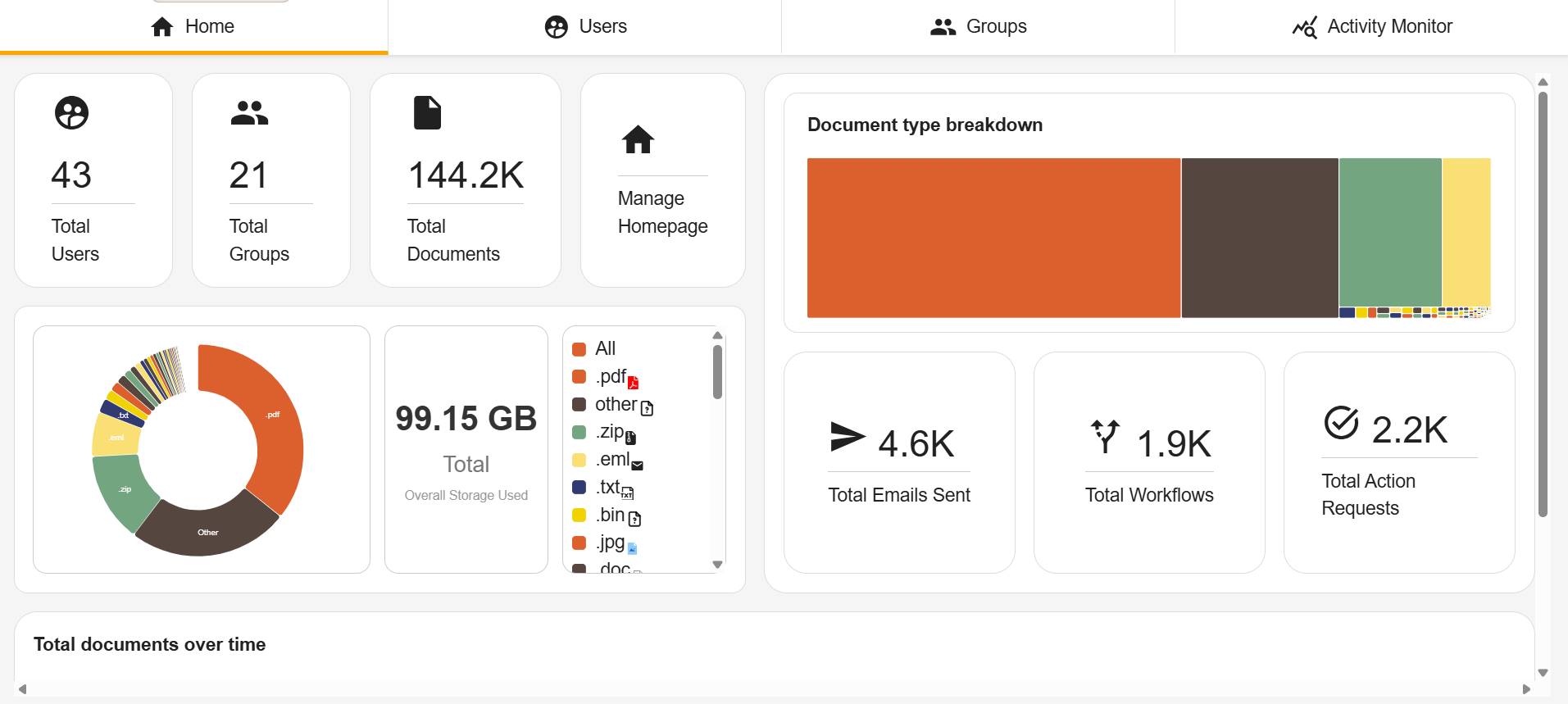Toggle the All legend entry
This screenshot has height=704, width=1568.
tap(604, 348)
